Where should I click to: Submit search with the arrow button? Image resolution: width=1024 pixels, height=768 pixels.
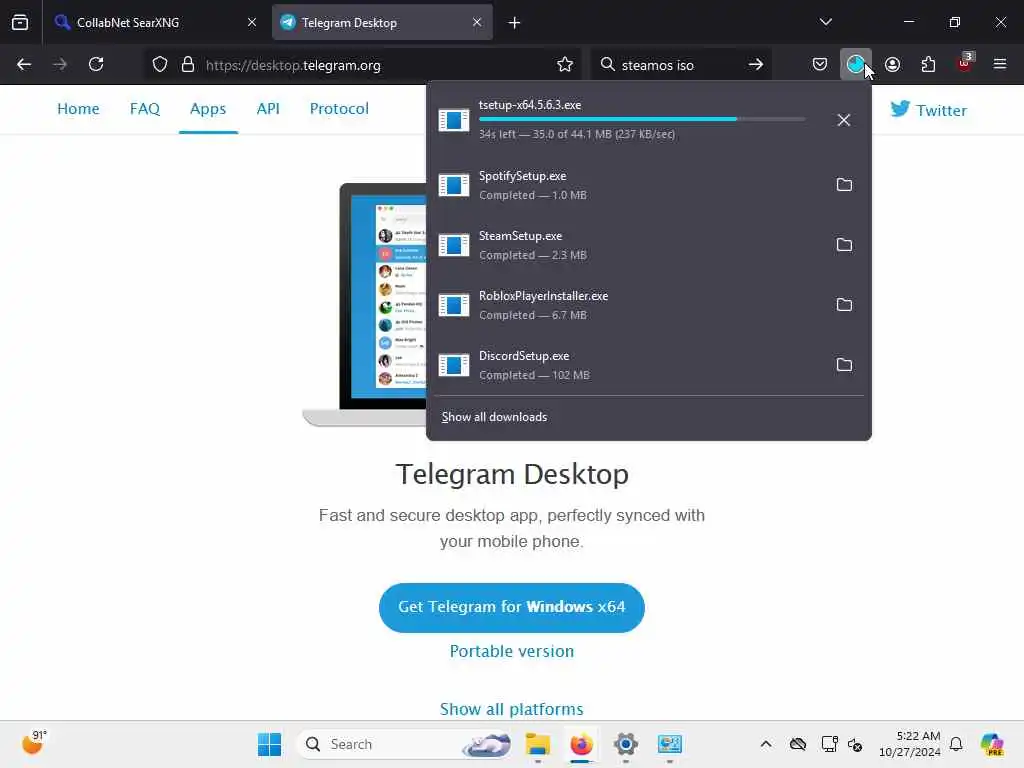coord(756,65)
